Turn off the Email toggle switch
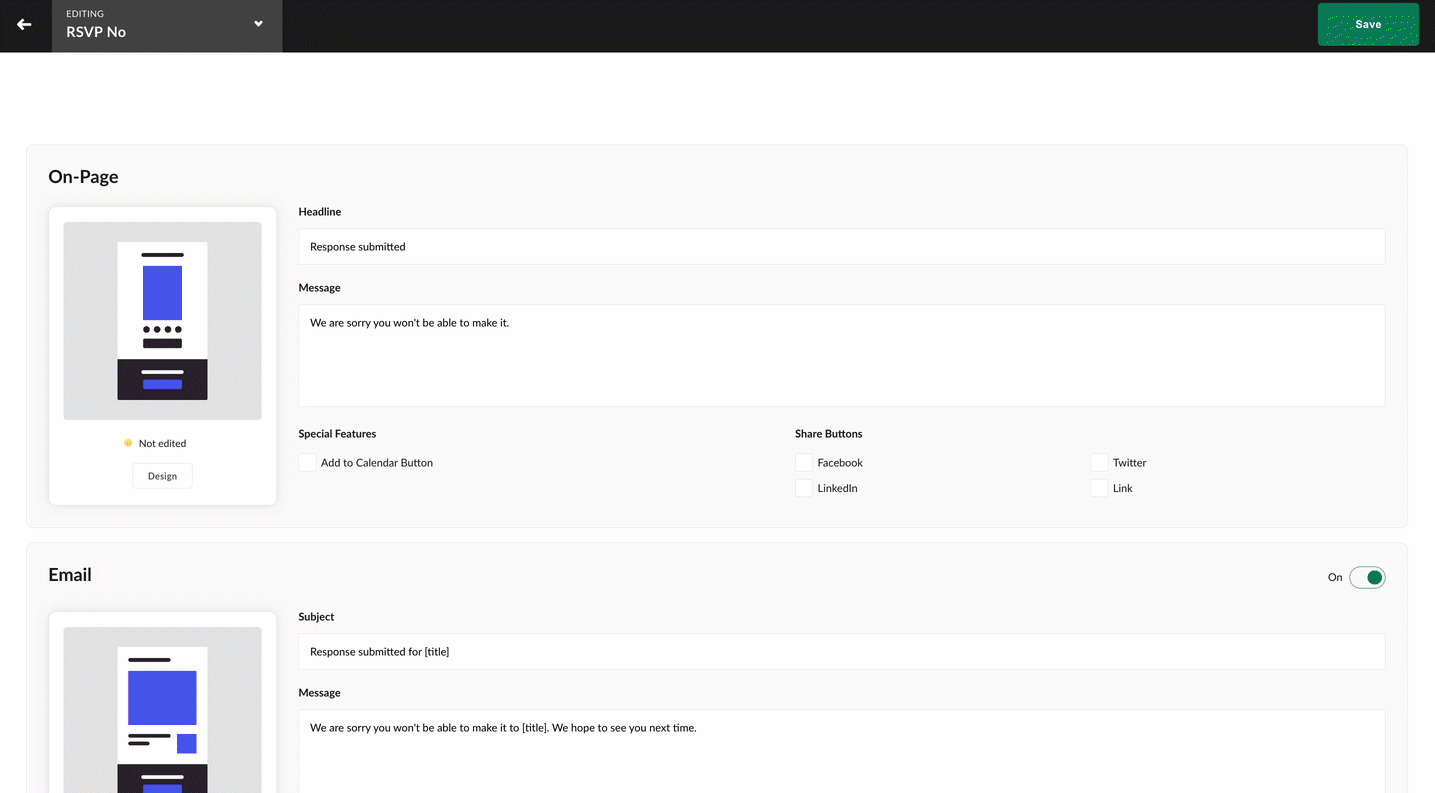The height and width of the screenshot is (793, 1435). (x=1367, y=577)
